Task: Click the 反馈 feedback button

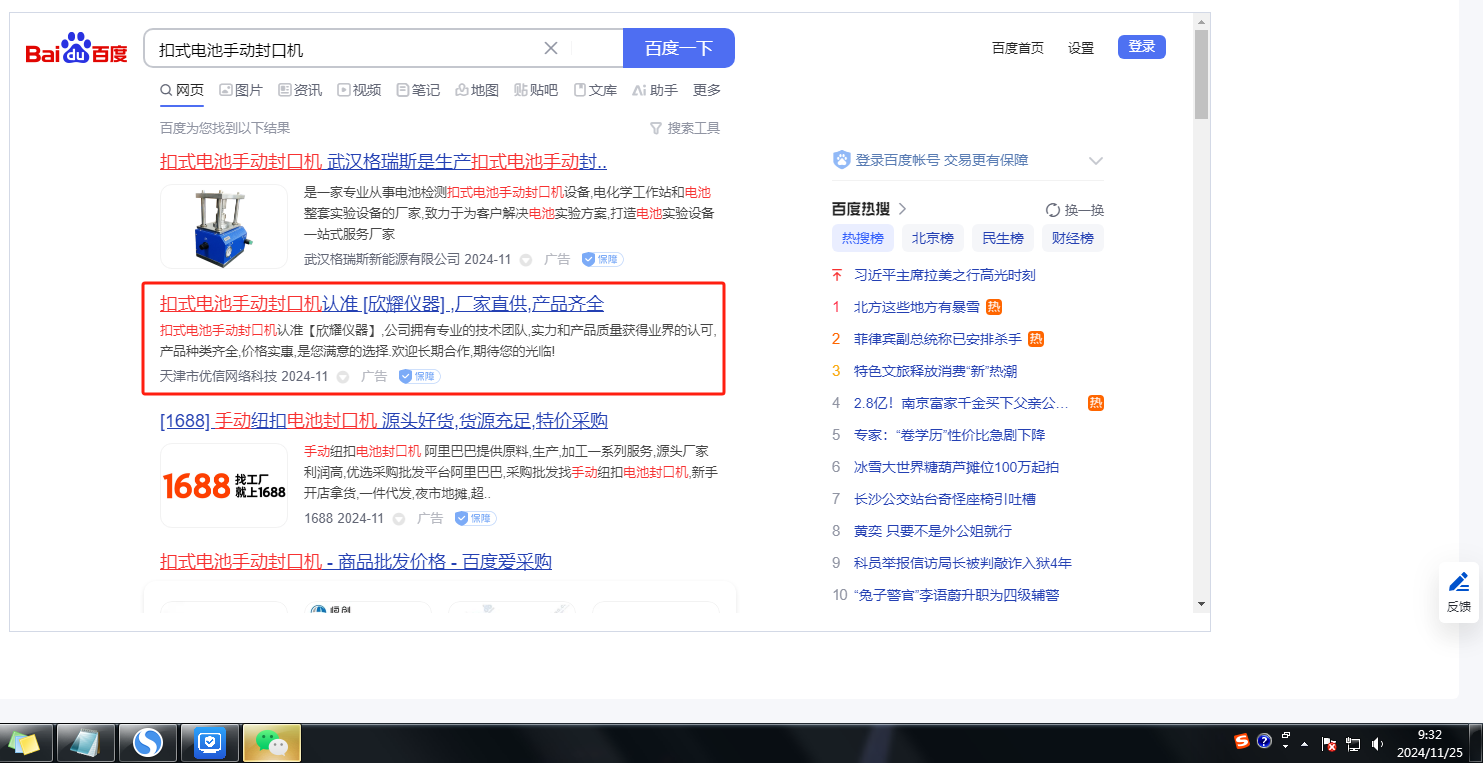Action: [1459, 592]
